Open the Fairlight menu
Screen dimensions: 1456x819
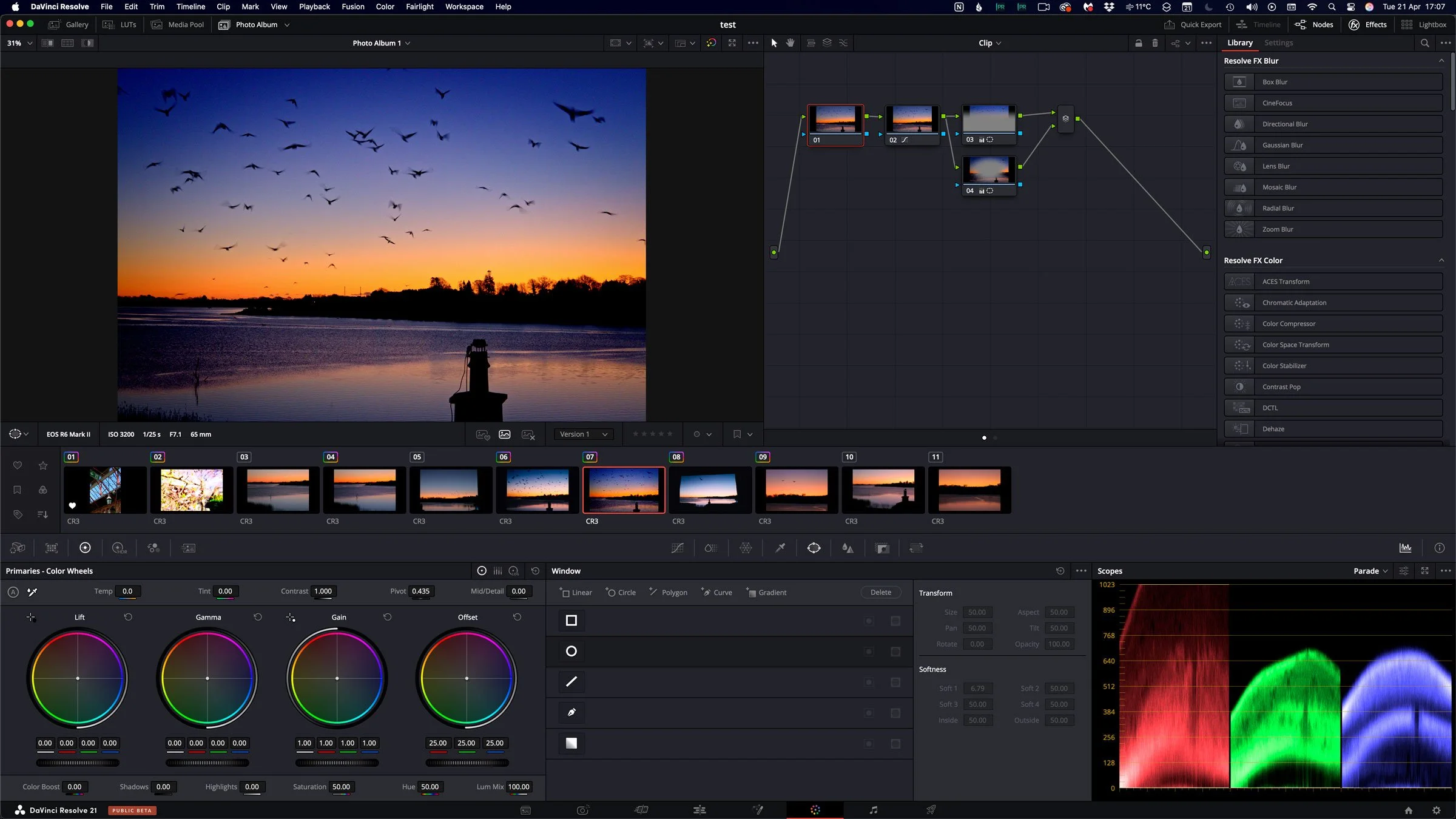(x=419, y=7)
